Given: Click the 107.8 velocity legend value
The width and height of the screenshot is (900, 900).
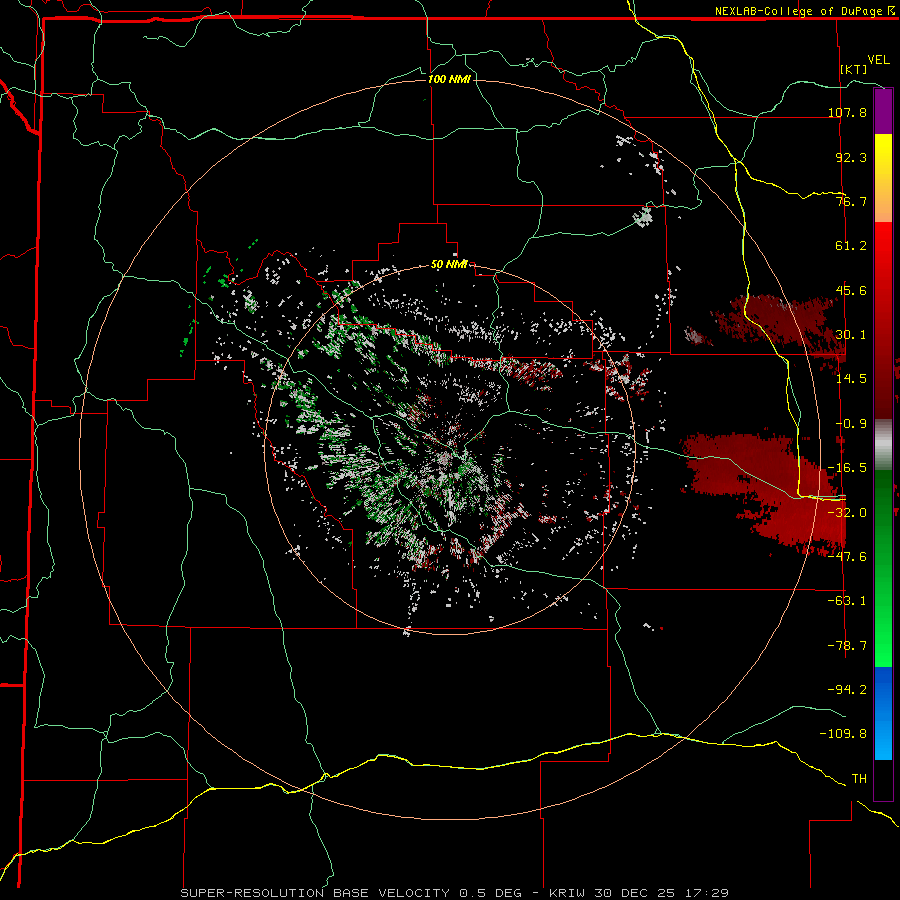Looking at the screenshot, I should 847,112.
